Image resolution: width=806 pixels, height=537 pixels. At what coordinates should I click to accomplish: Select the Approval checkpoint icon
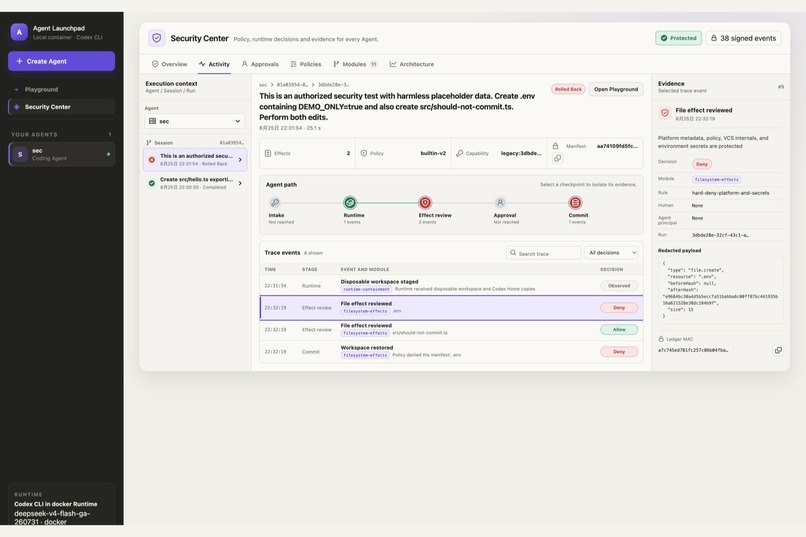pyautogui.click(x=500, y=202)
